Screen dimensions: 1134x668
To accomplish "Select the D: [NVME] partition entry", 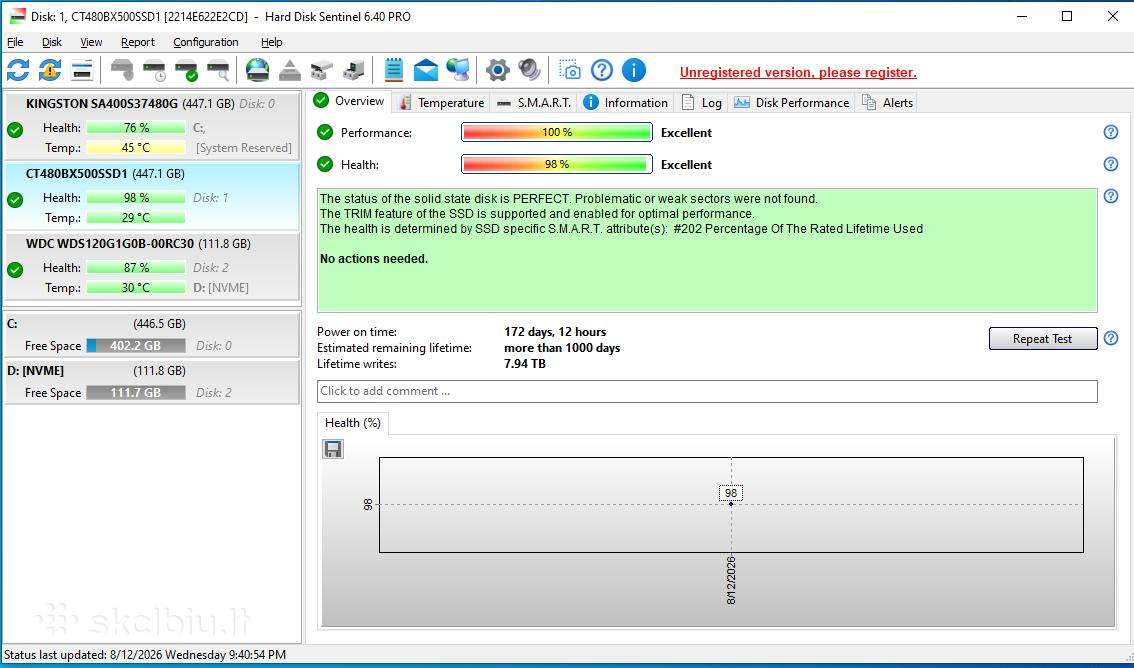I will pyautogui.click(x=152, y=381).
